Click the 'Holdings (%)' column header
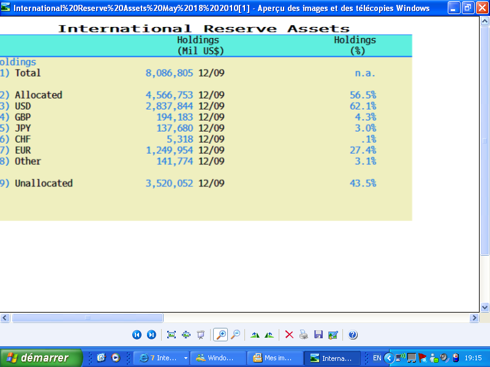 (x=355, y=45)
